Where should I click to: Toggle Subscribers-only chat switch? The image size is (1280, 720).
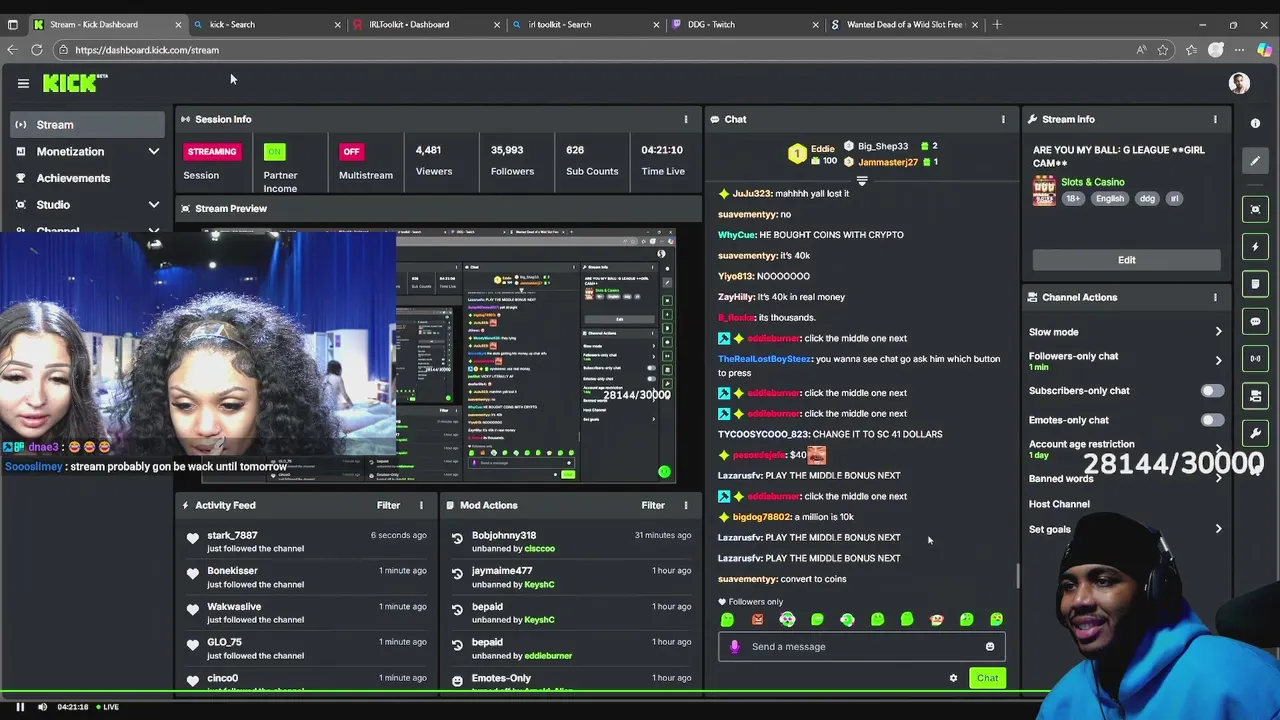(1211, 391)
